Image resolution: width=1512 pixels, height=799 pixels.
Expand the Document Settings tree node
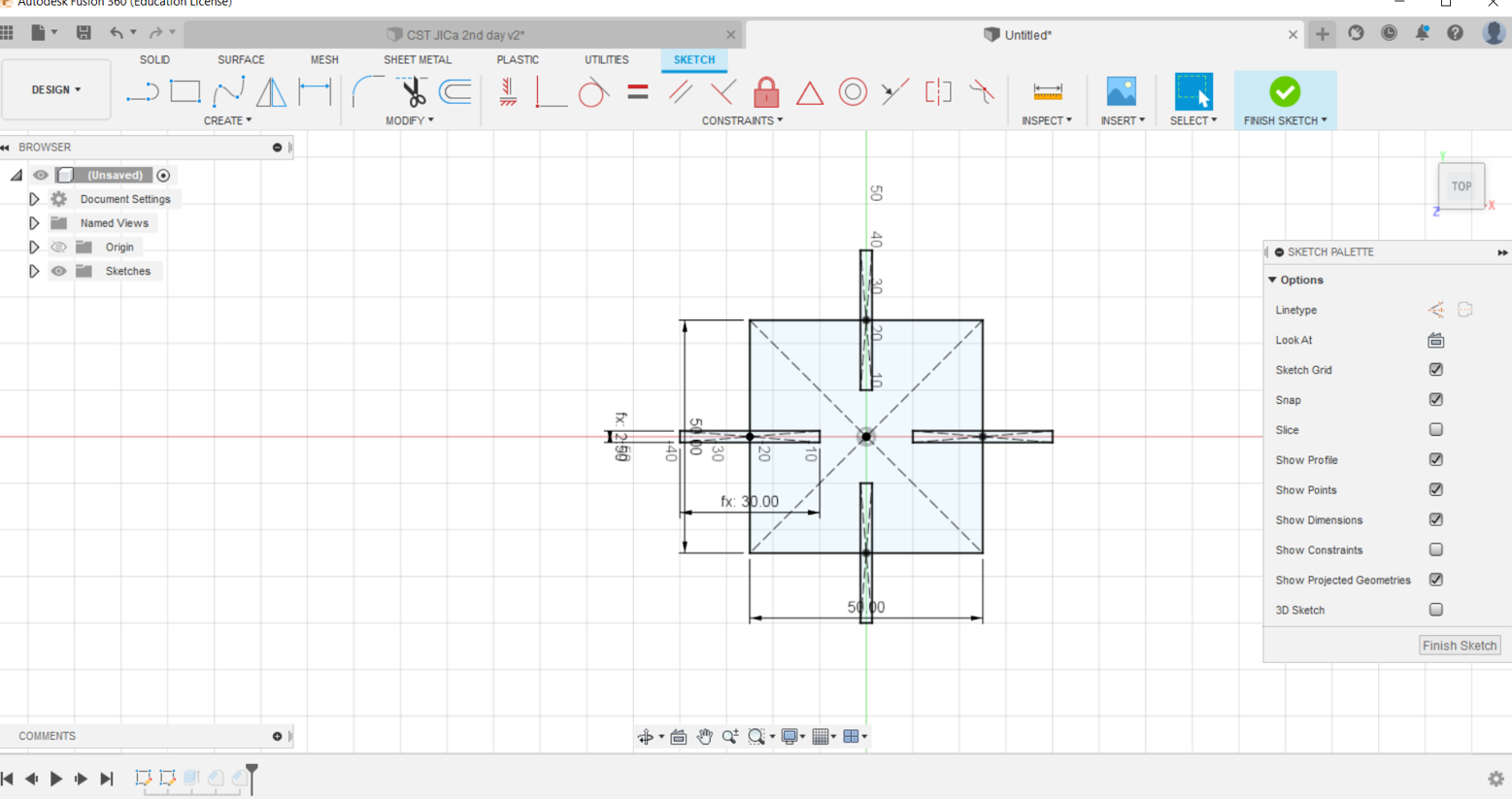point(34,199)
